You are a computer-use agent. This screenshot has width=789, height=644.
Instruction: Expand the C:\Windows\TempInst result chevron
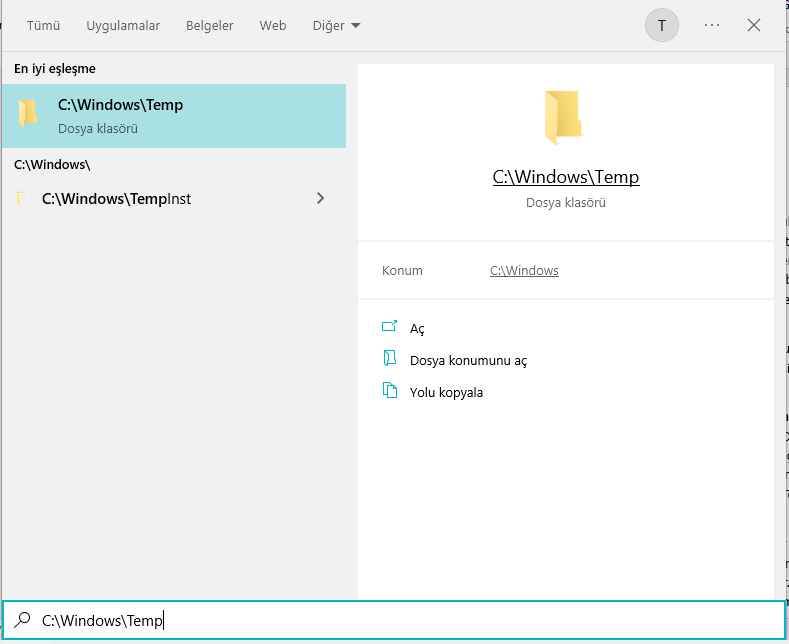pos(320,198)
